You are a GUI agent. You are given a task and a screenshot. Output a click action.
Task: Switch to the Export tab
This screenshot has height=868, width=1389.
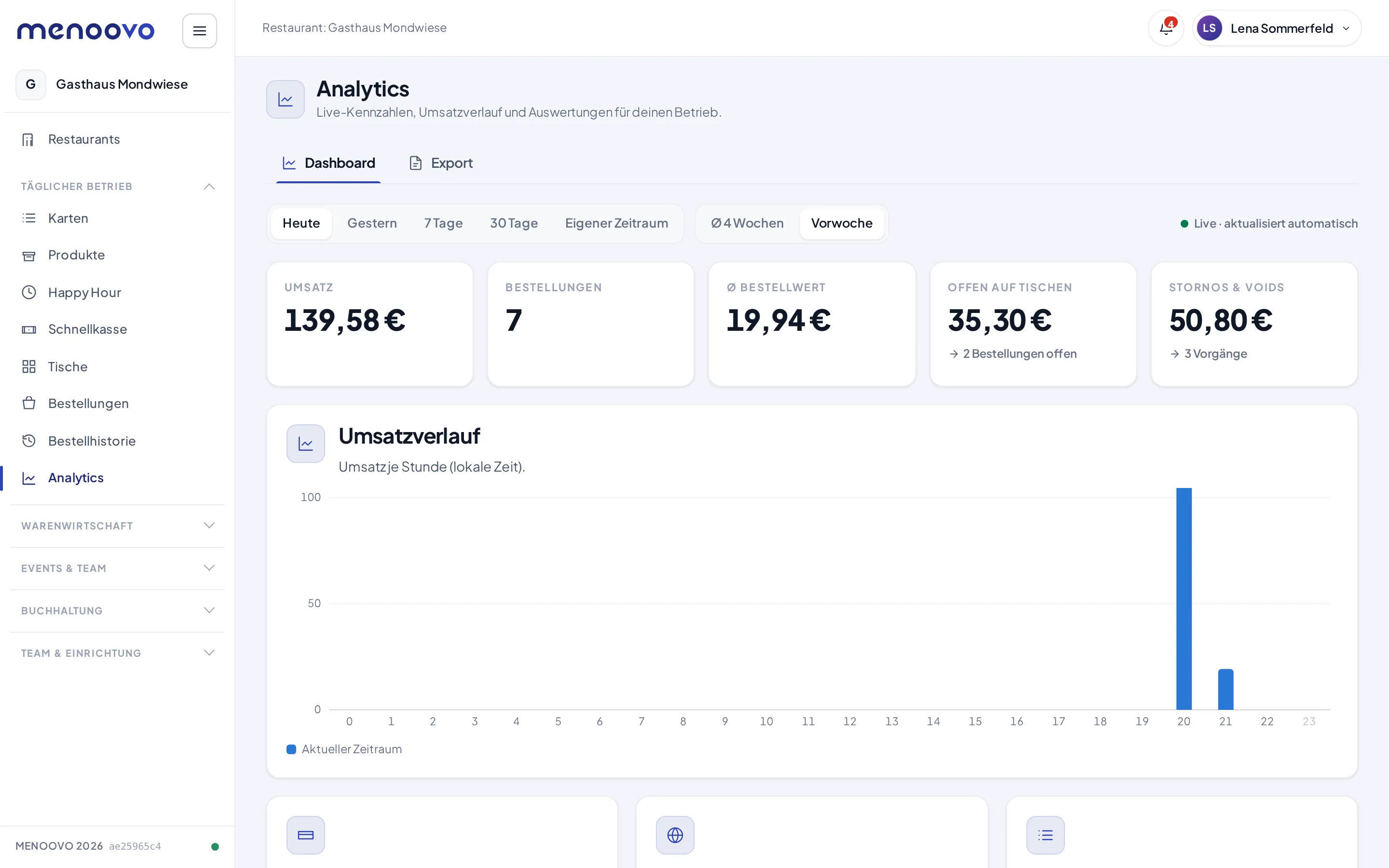click(441, 163)
